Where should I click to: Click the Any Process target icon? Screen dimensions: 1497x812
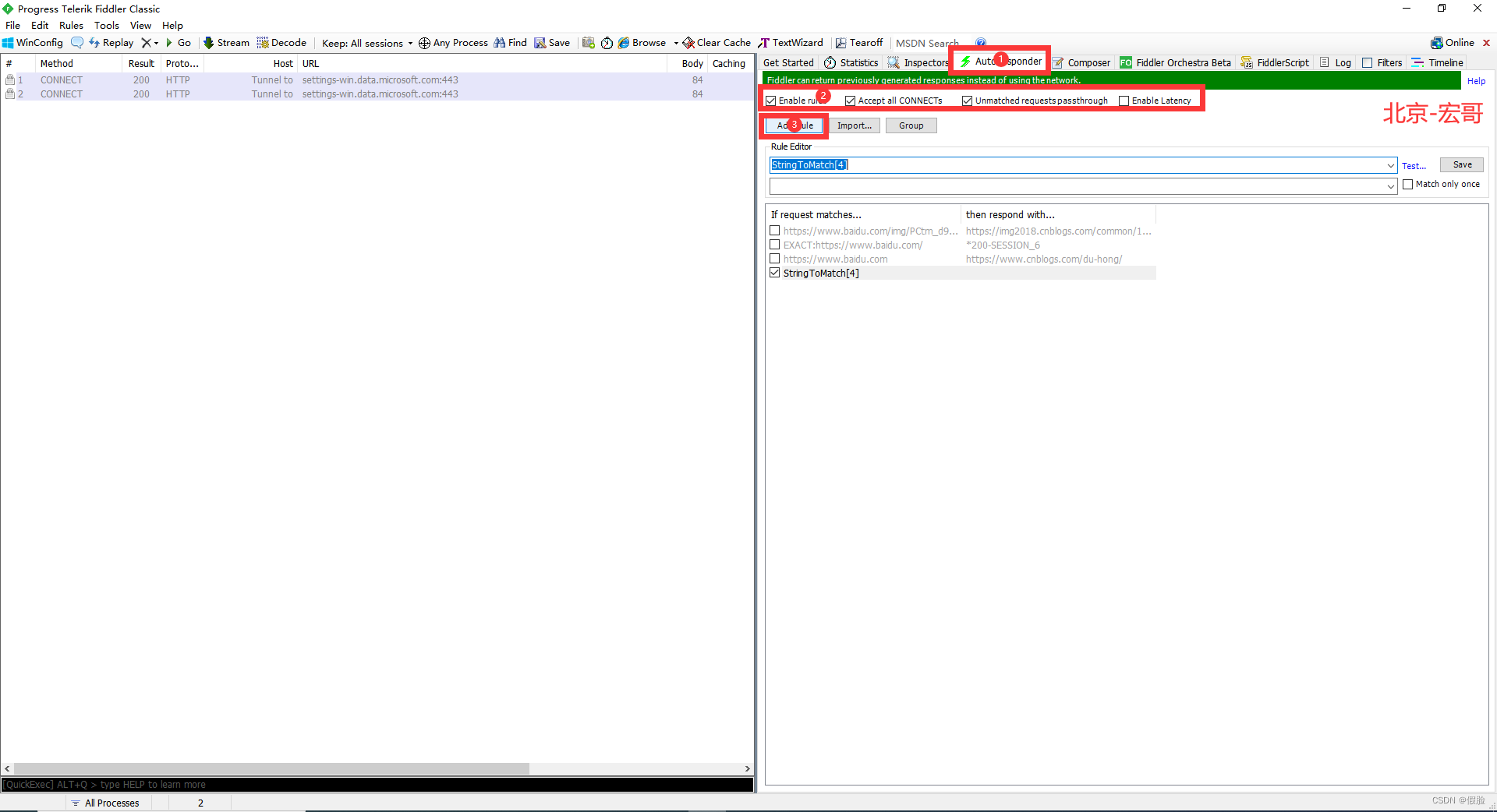point(424,43)
